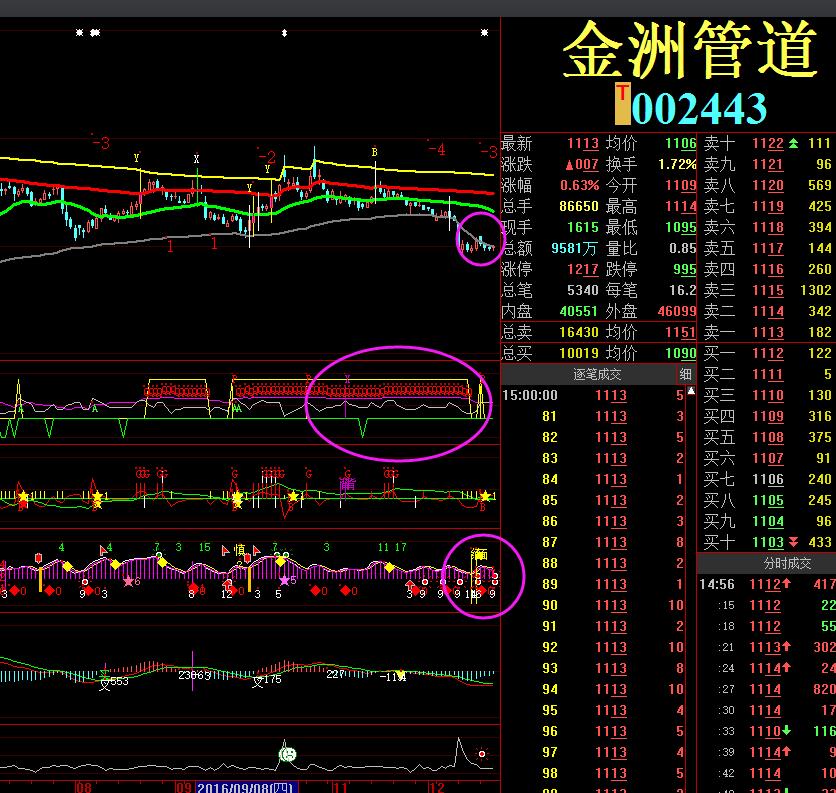
Task: Click the 换手 value 1.72%
Action: [x=677, y=165]
